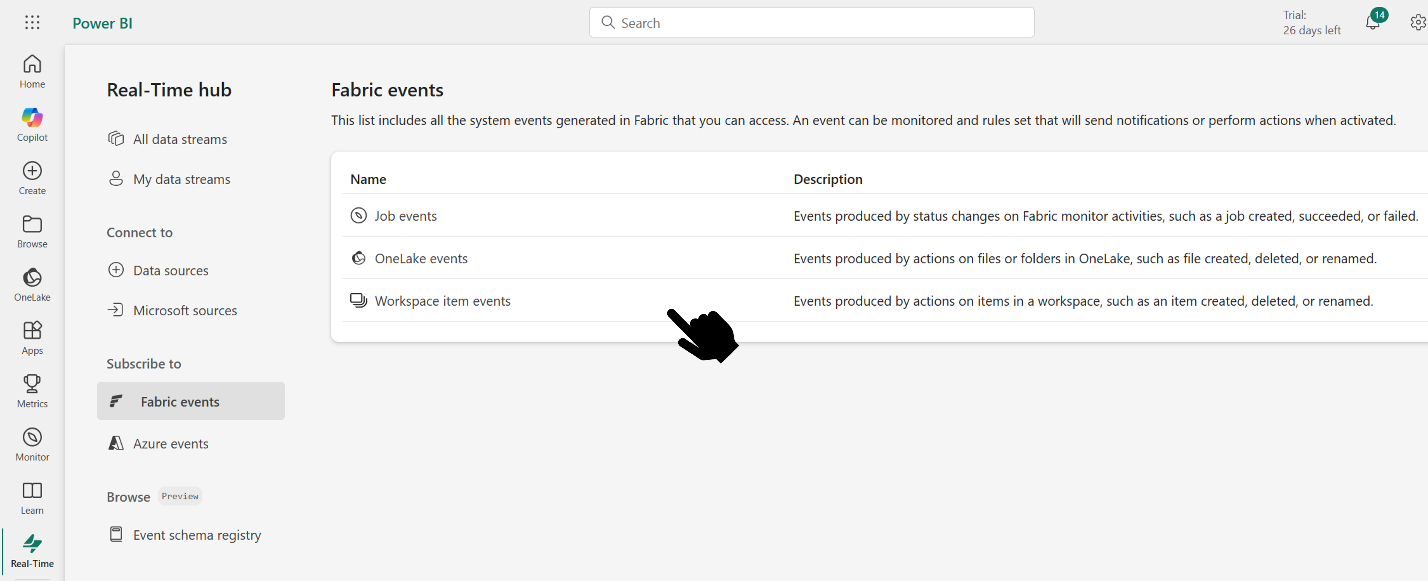Viewport: 1428px width, 581px height.
Task: Open Metrics trophy icon
Action: (32, 389)
